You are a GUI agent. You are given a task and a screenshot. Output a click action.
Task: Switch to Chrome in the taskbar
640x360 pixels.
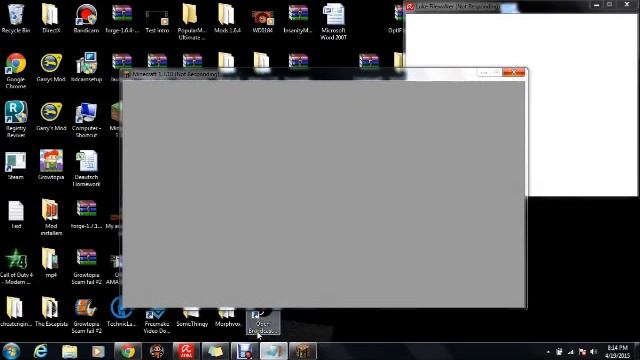(x=127, y=351)
